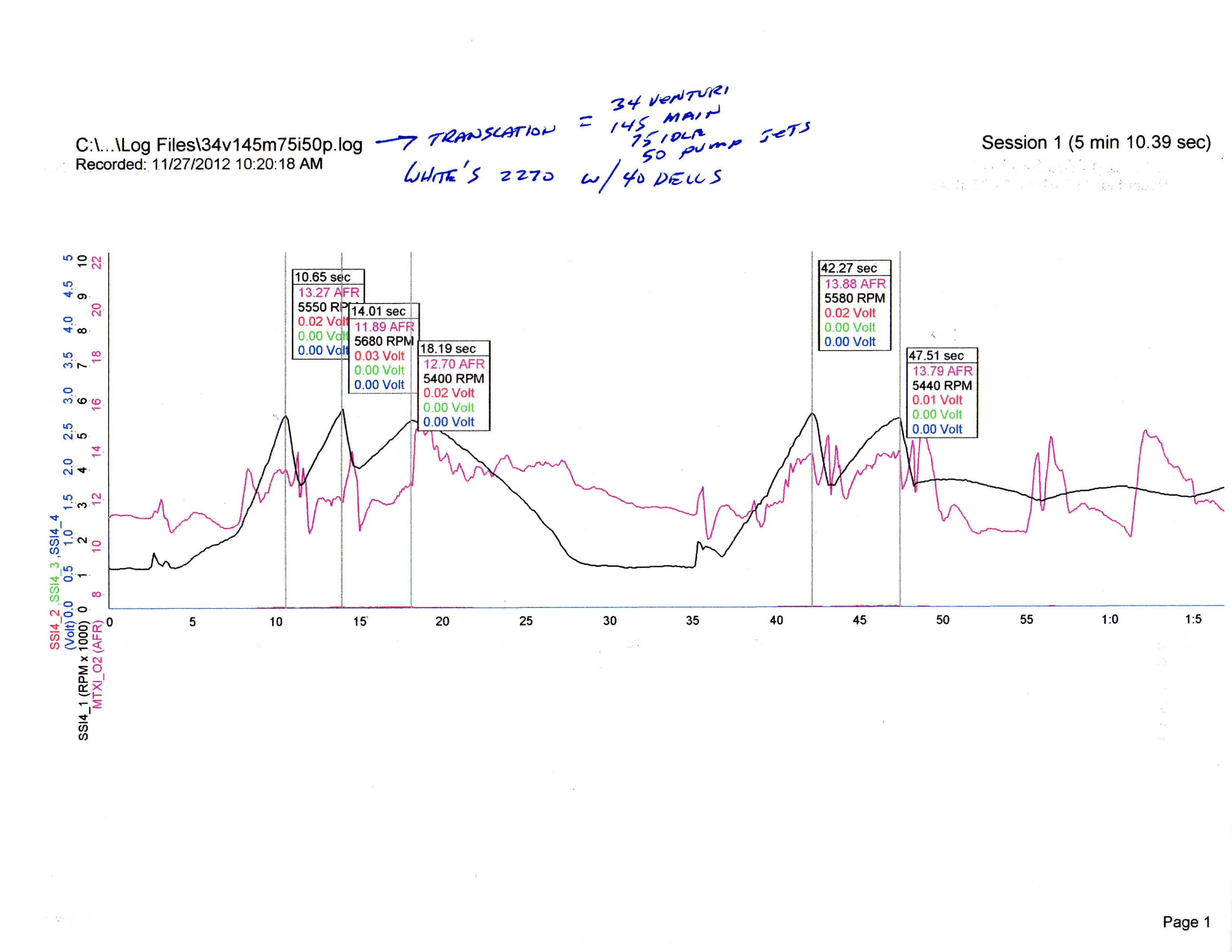Click the 14.01 sec marker label
Viewport: 1232px width, 952px height.
[379, 311]
